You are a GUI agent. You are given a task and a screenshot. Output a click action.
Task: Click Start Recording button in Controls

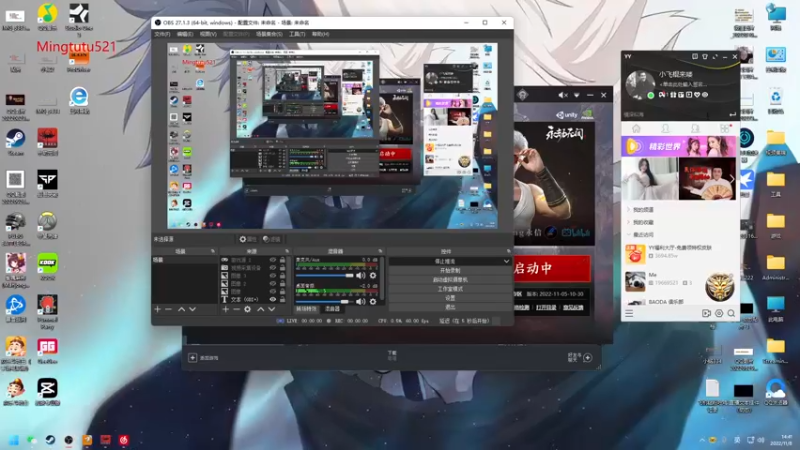coord(449,270)
